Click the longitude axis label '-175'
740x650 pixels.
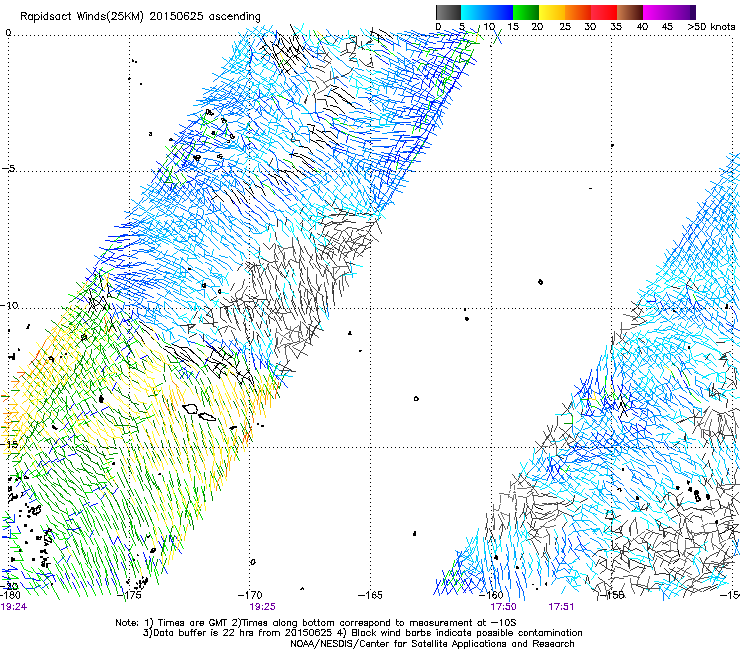pyautogui.click(x=131, y=595)
